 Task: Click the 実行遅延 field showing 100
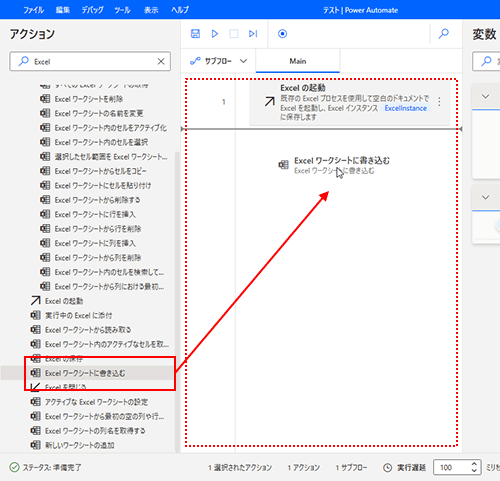pyautogui.click(x=457, y=467)
